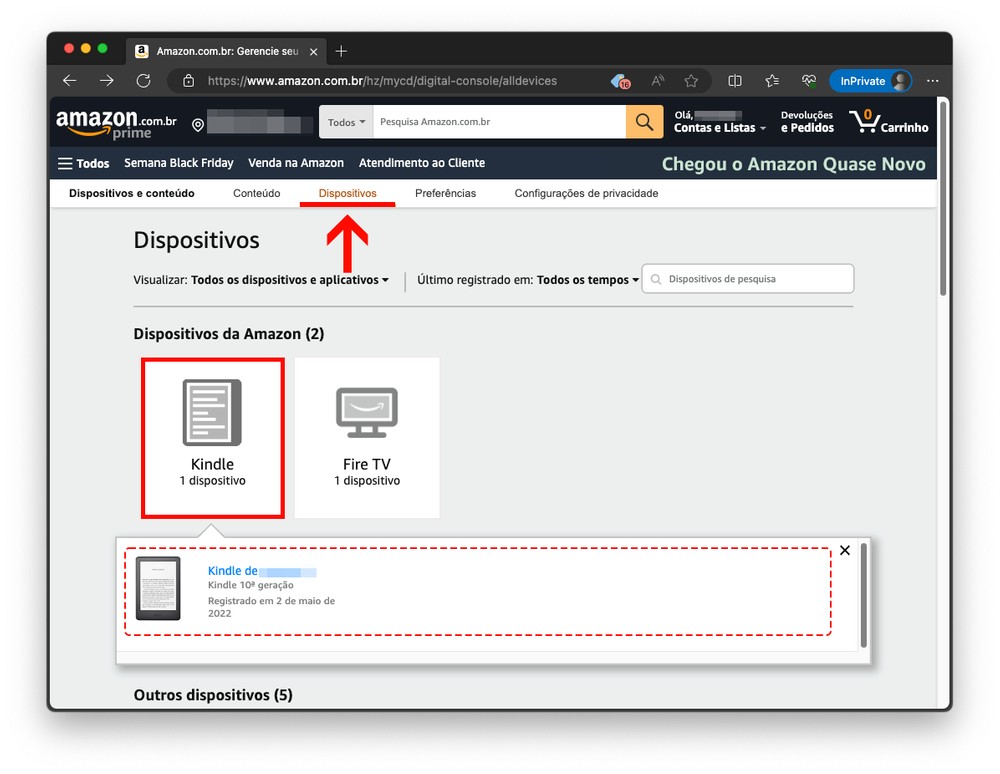Open the Todos os tempos dropdown
This screenshot has height=774, width=1000.
click(x=587, y=280)
